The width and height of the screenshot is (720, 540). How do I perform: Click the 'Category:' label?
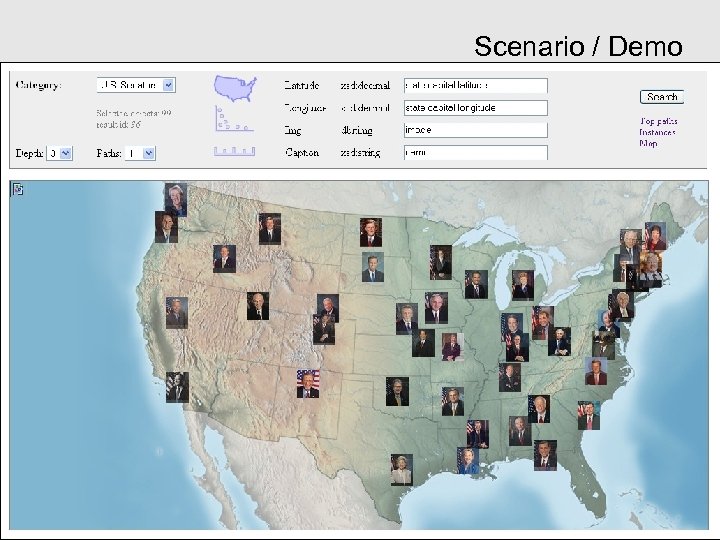(39, 85)
